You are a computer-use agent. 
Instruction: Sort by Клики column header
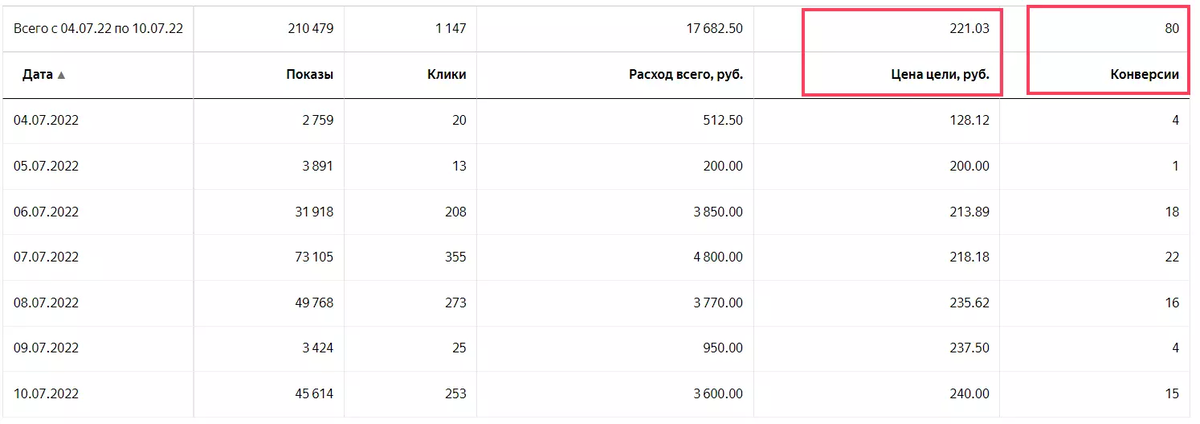(x=445, y=74)
